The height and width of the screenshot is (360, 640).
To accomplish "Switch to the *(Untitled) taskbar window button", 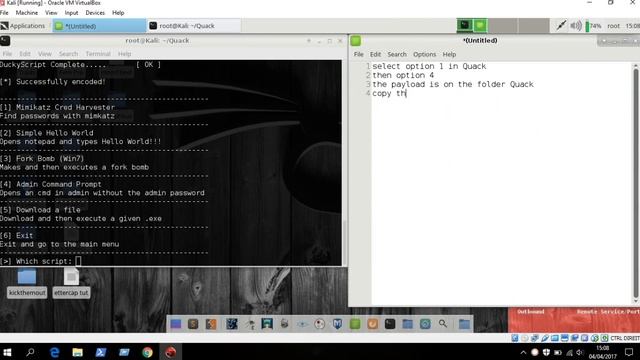I will [99, 26].
